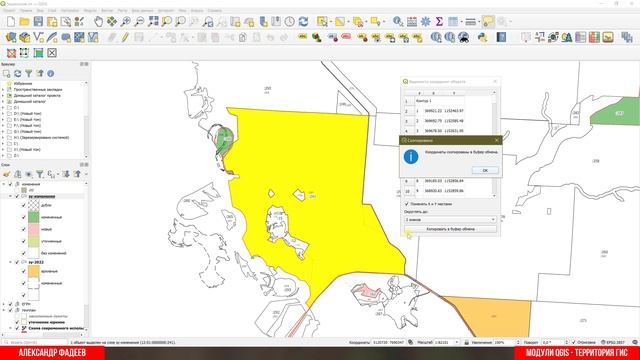Click the locator search box at bottom left

tap(35, 342)
